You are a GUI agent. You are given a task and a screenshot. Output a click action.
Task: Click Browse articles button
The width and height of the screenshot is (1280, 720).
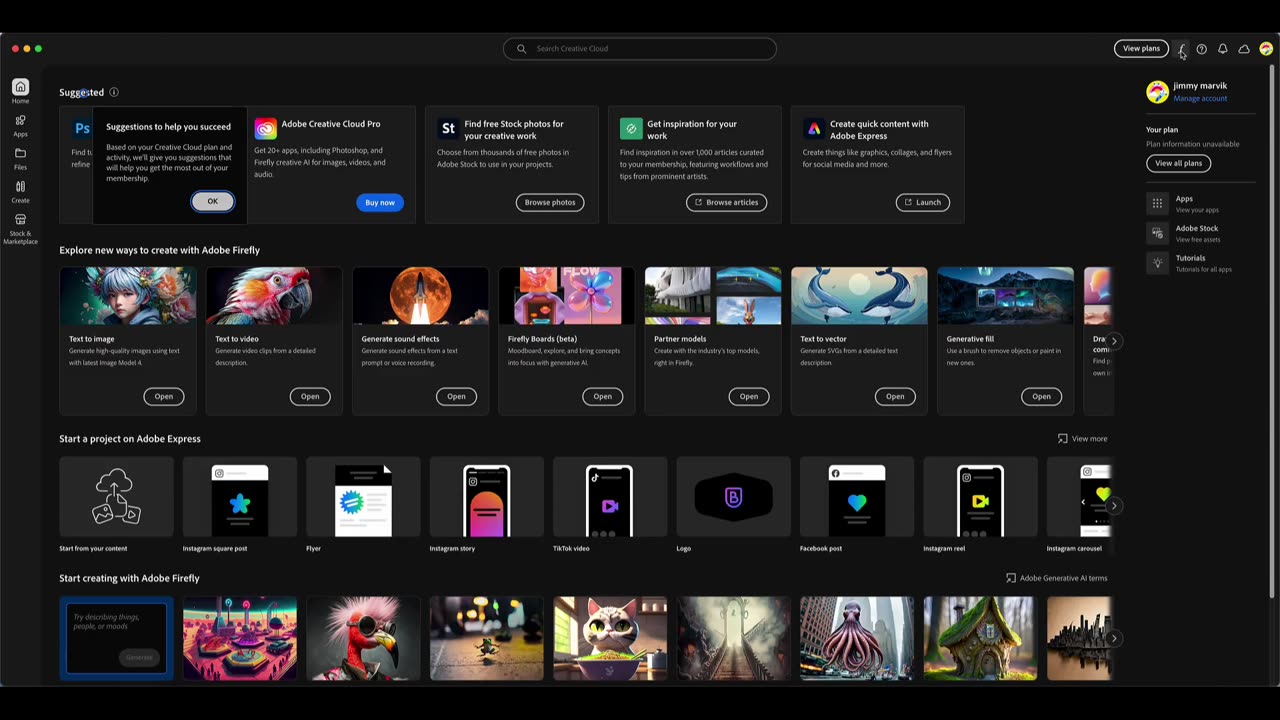(x=726, y=202)
